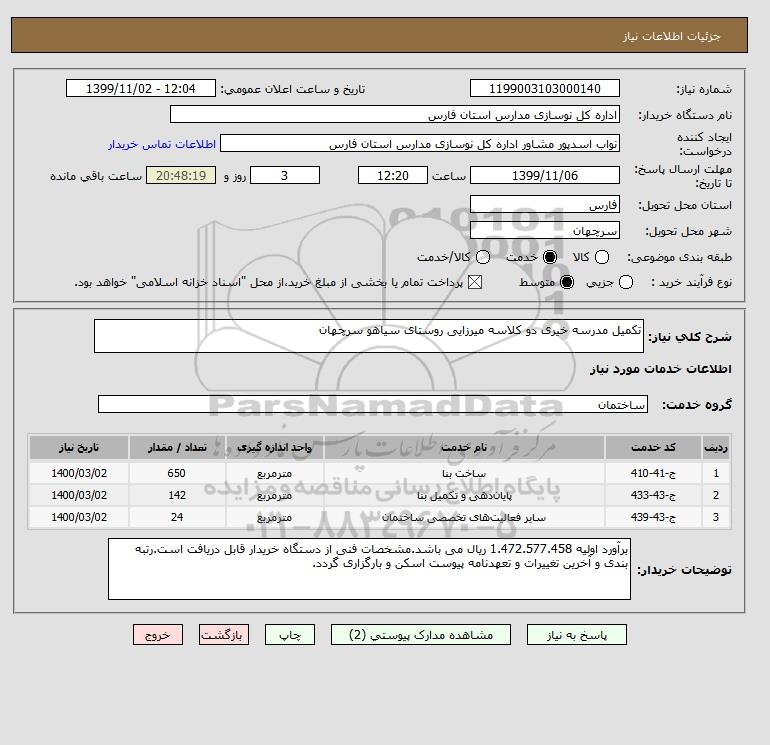770x745 pixels.
Task: Click the deadline date field 1399/11/06
Action: pos(545,175)
